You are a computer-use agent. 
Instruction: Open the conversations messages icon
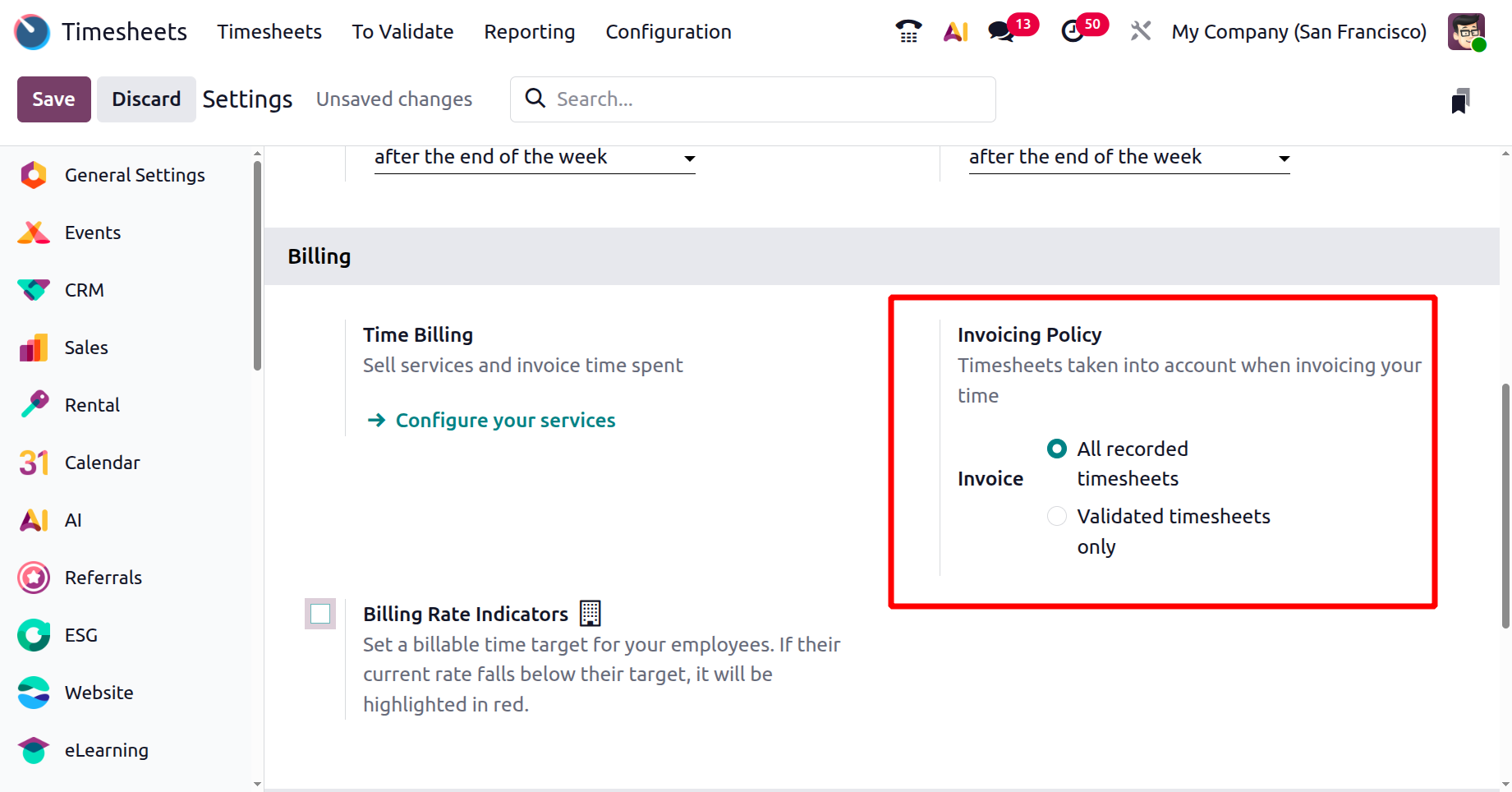[x=1001, y=31]
